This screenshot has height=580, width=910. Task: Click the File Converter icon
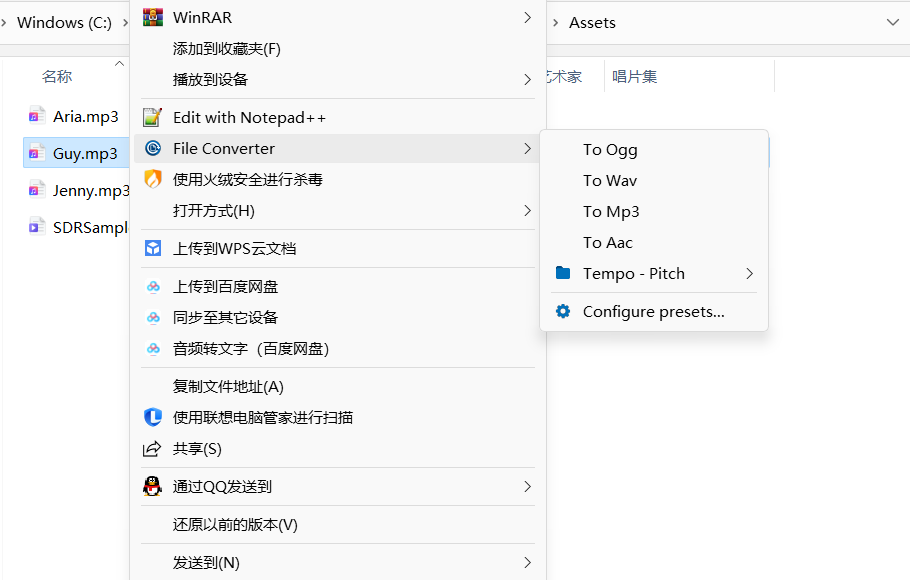[153, 148]
